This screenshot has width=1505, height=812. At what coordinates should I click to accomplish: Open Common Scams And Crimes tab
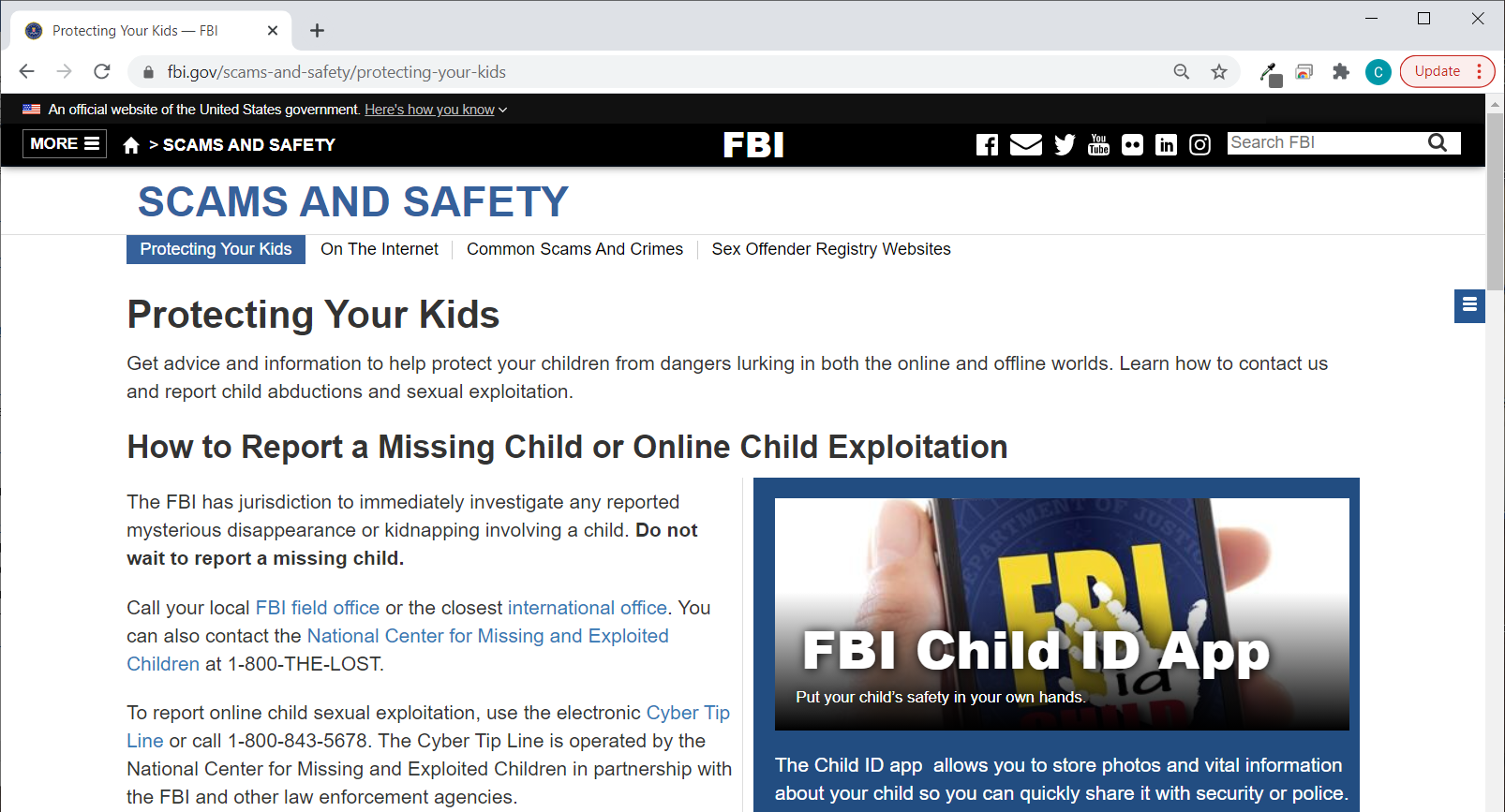575,249
